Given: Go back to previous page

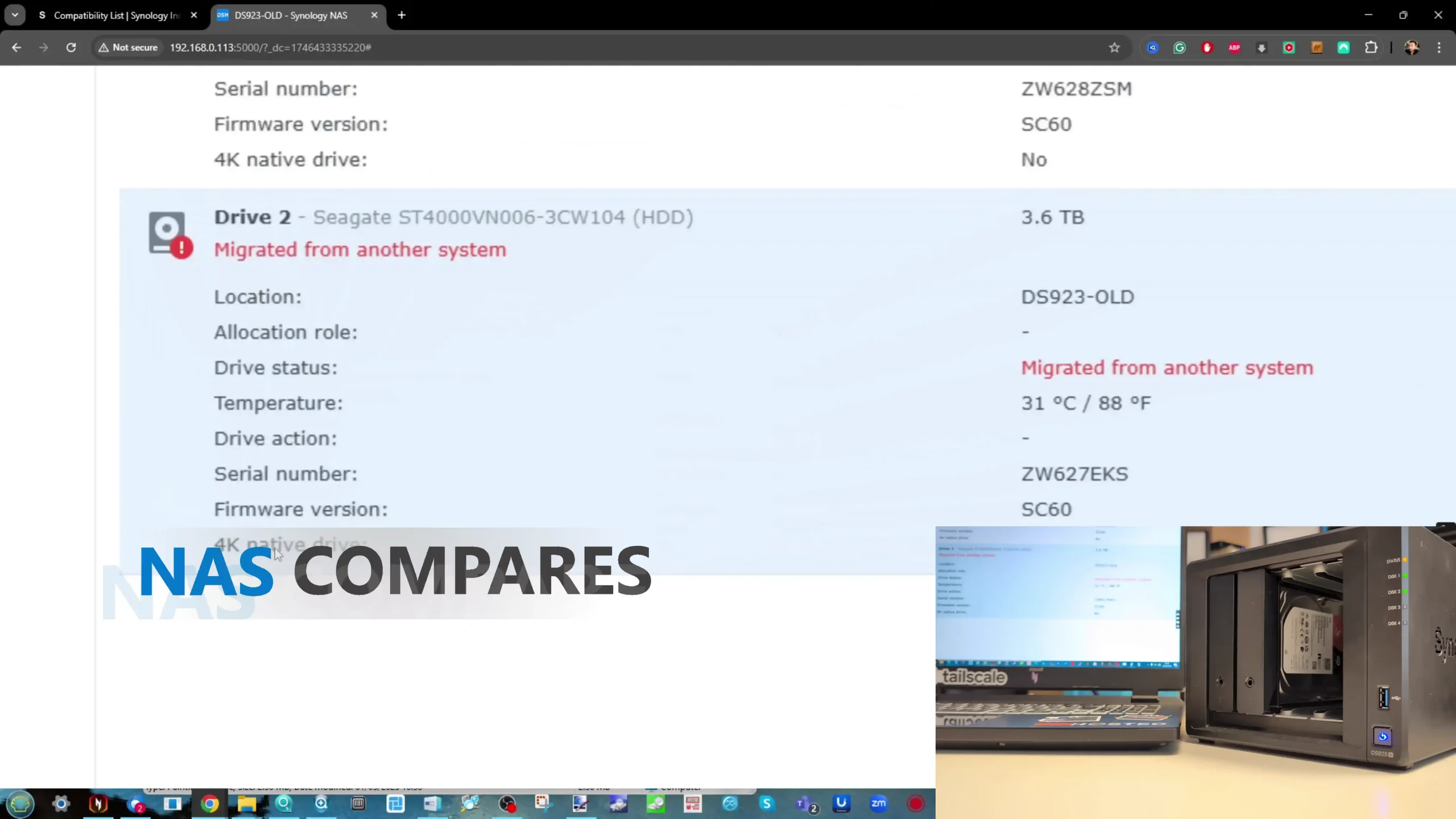Looking at the screenshot, I should [x=16, y=48].
